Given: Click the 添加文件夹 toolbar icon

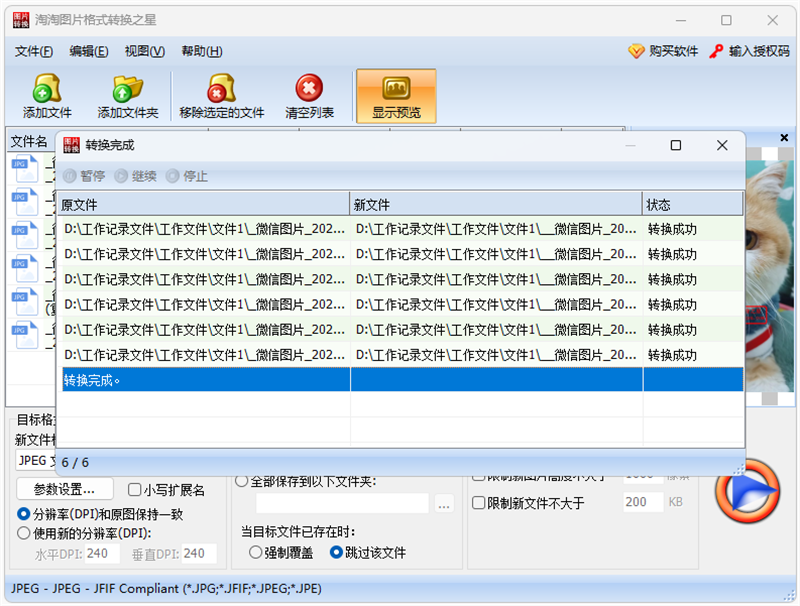Looking at the screenshot, I should (128, 88).
